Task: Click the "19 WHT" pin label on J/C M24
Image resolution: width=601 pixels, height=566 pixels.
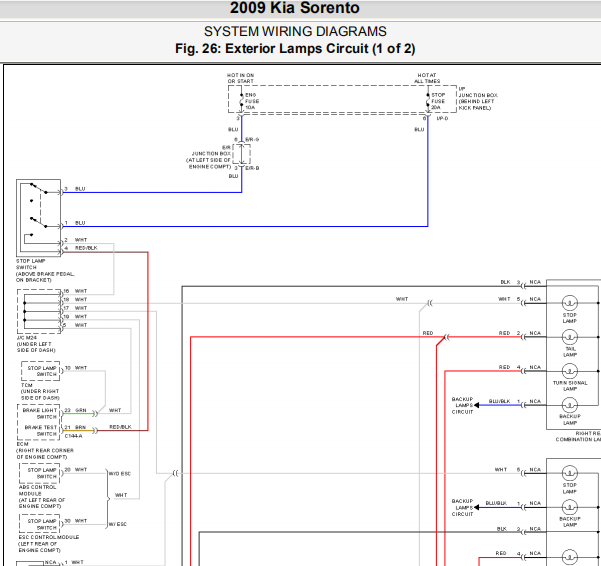Action: click(x=75, y=317)
